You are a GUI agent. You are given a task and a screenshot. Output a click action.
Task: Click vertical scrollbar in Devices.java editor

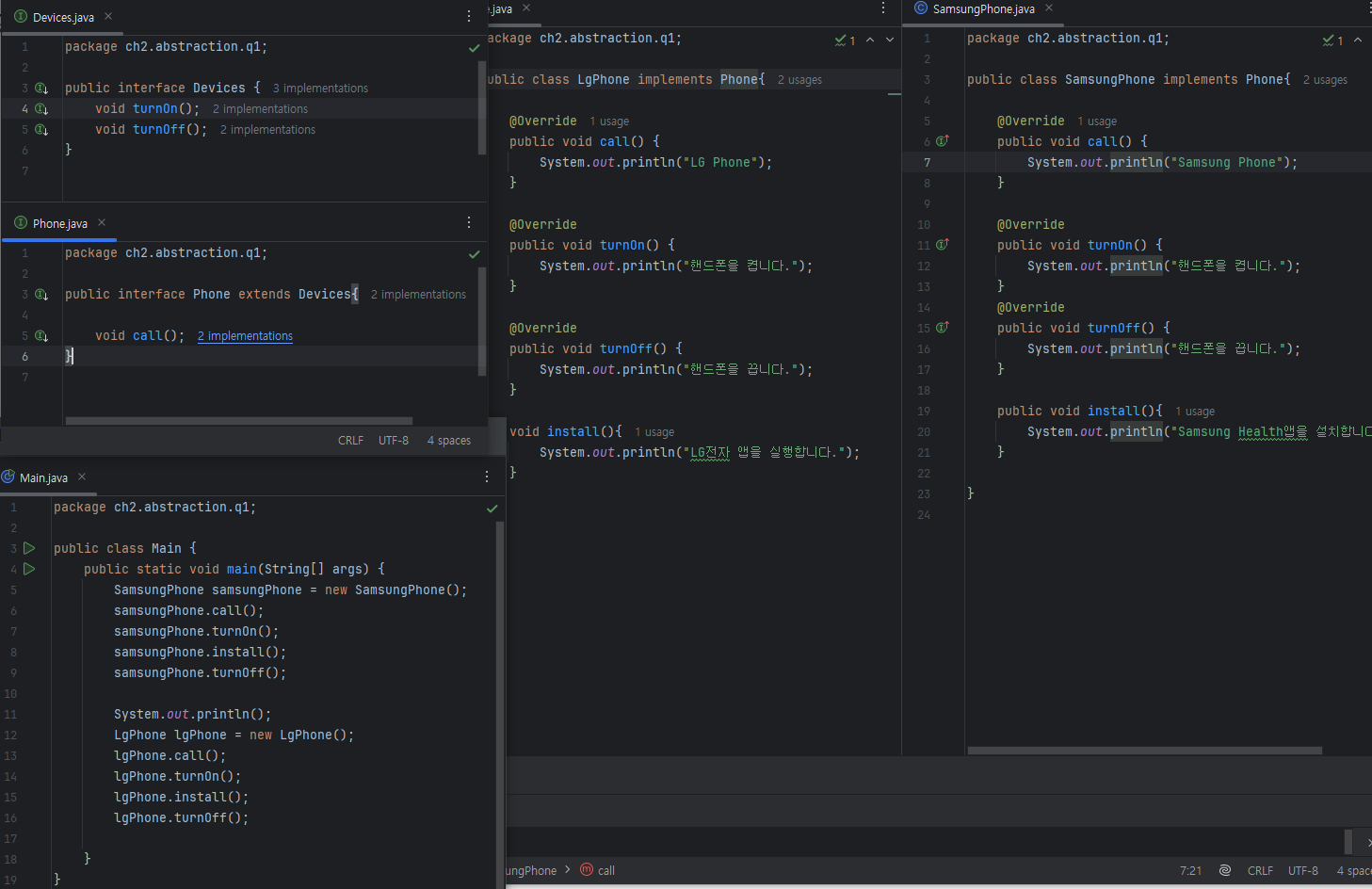tap(482, 107)
